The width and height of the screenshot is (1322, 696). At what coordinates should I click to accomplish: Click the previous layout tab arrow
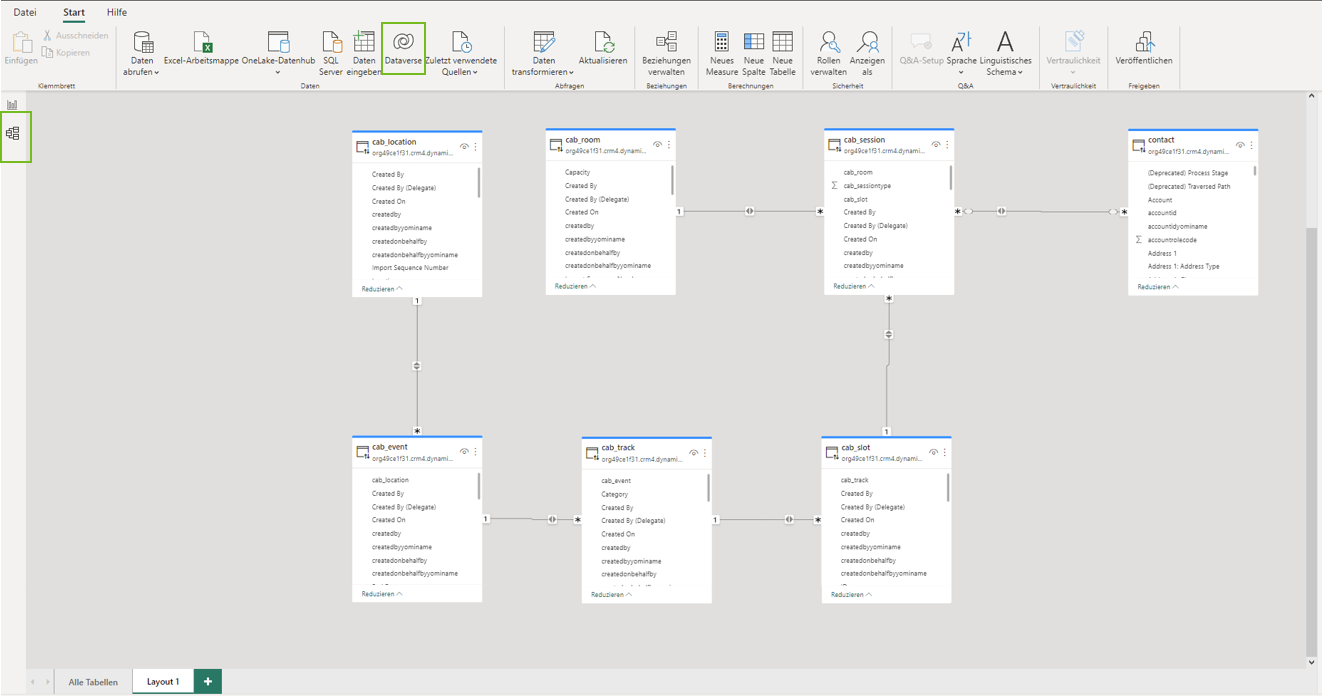click(x=33, y=682)
